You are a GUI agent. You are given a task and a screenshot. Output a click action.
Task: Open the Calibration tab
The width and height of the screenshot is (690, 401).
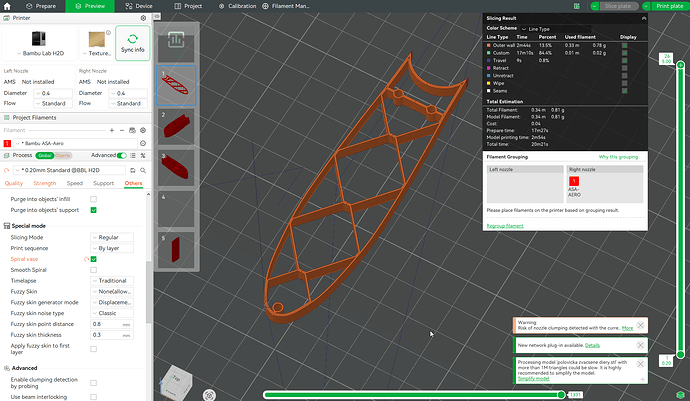(x=237, y=6)
